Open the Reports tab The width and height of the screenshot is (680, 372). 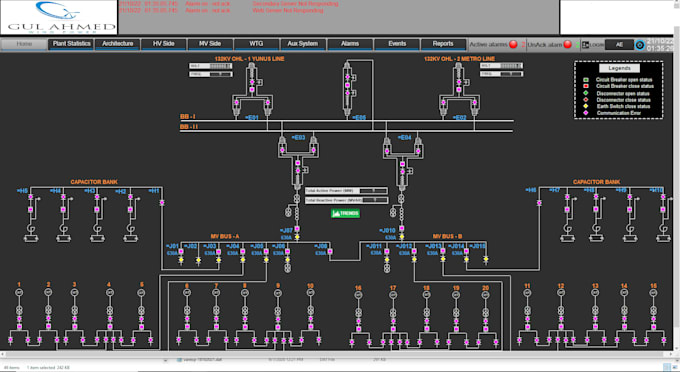click(443, 44)
